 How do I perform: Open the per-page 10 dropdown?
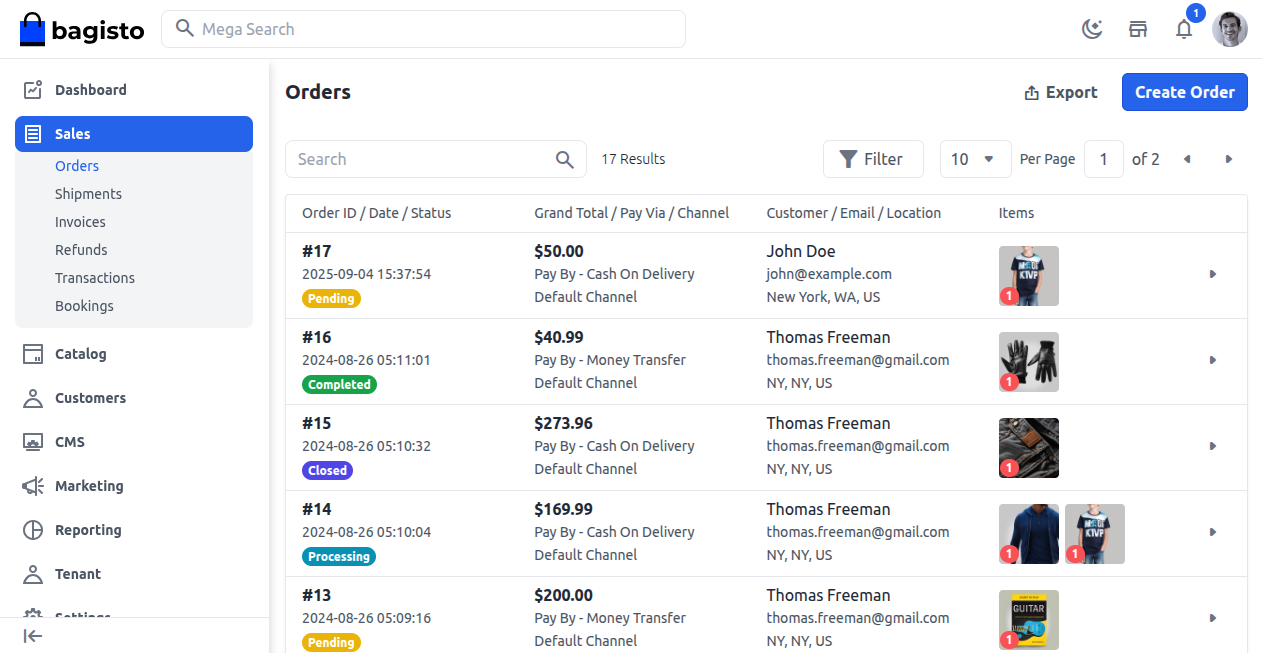[974, 159]
